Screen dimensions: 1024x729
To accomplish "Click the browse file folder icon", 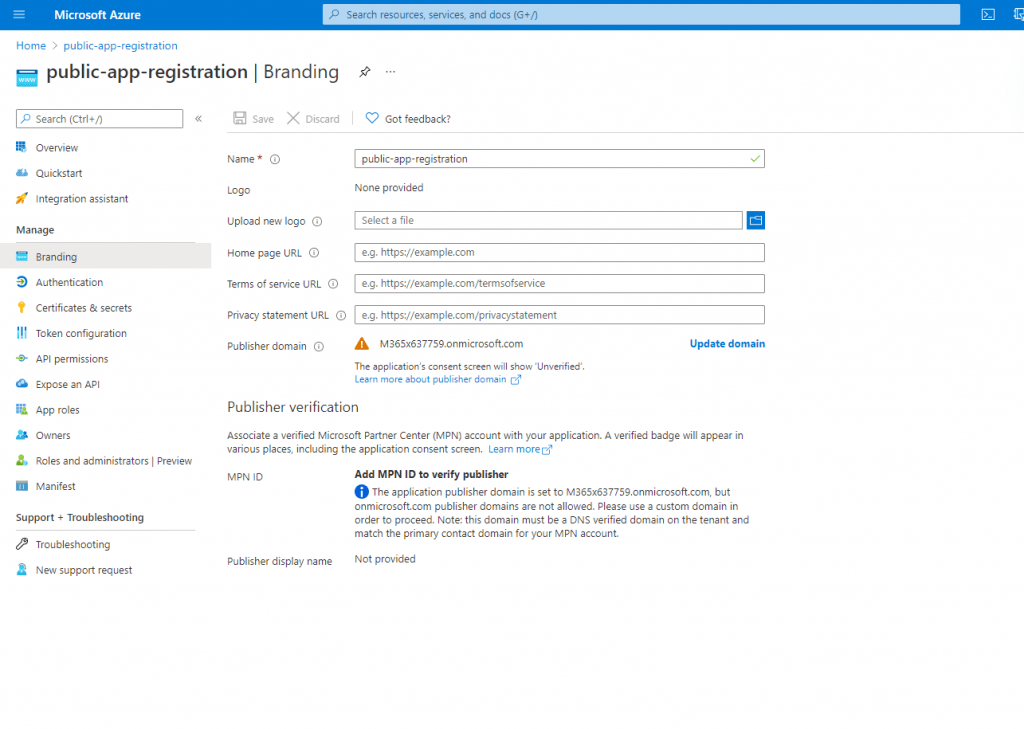I will point(755,221).
